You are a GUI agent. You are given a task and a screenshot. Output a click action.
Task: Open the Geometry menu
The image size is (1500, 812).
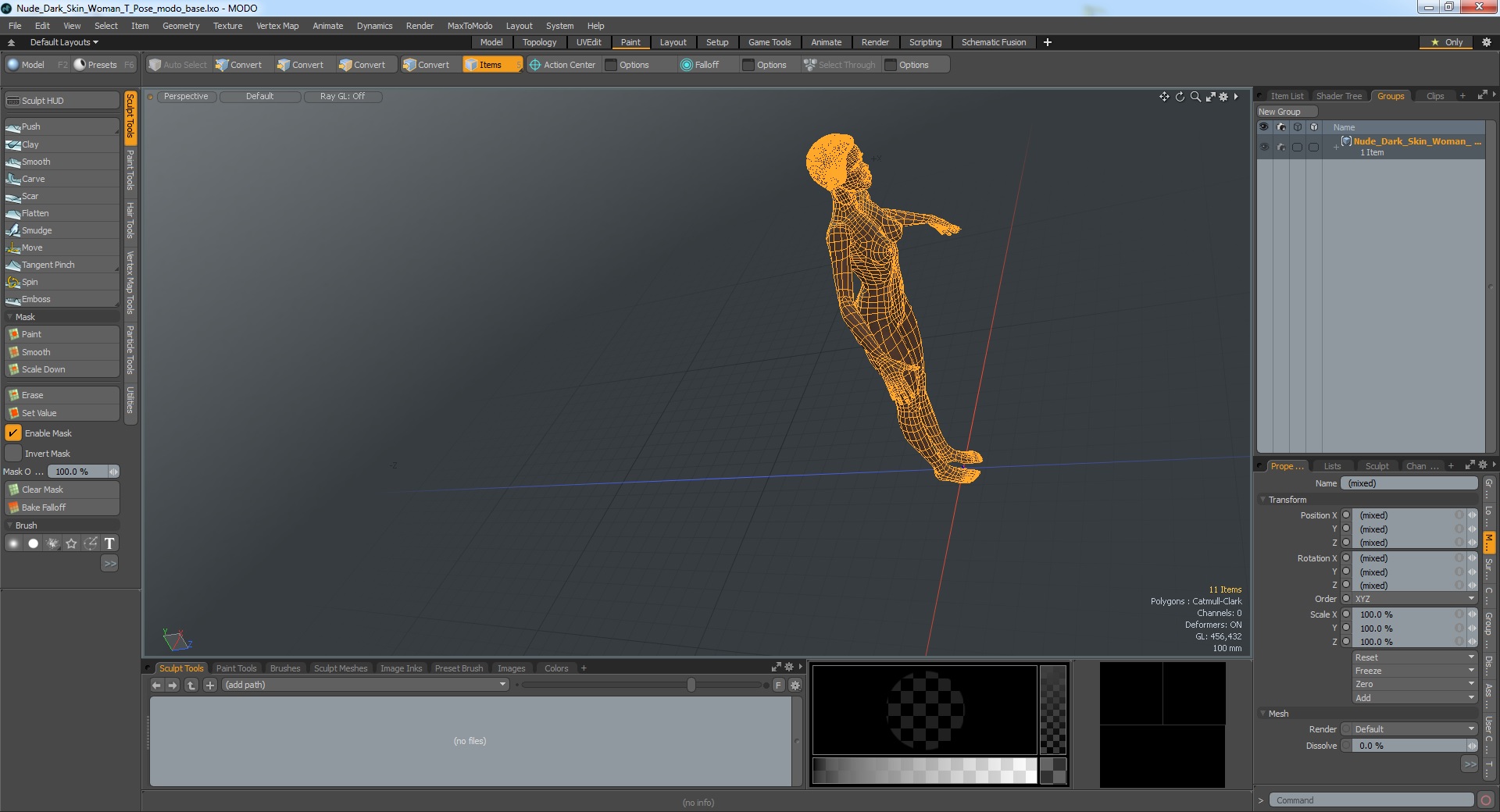tap(180, 26)
